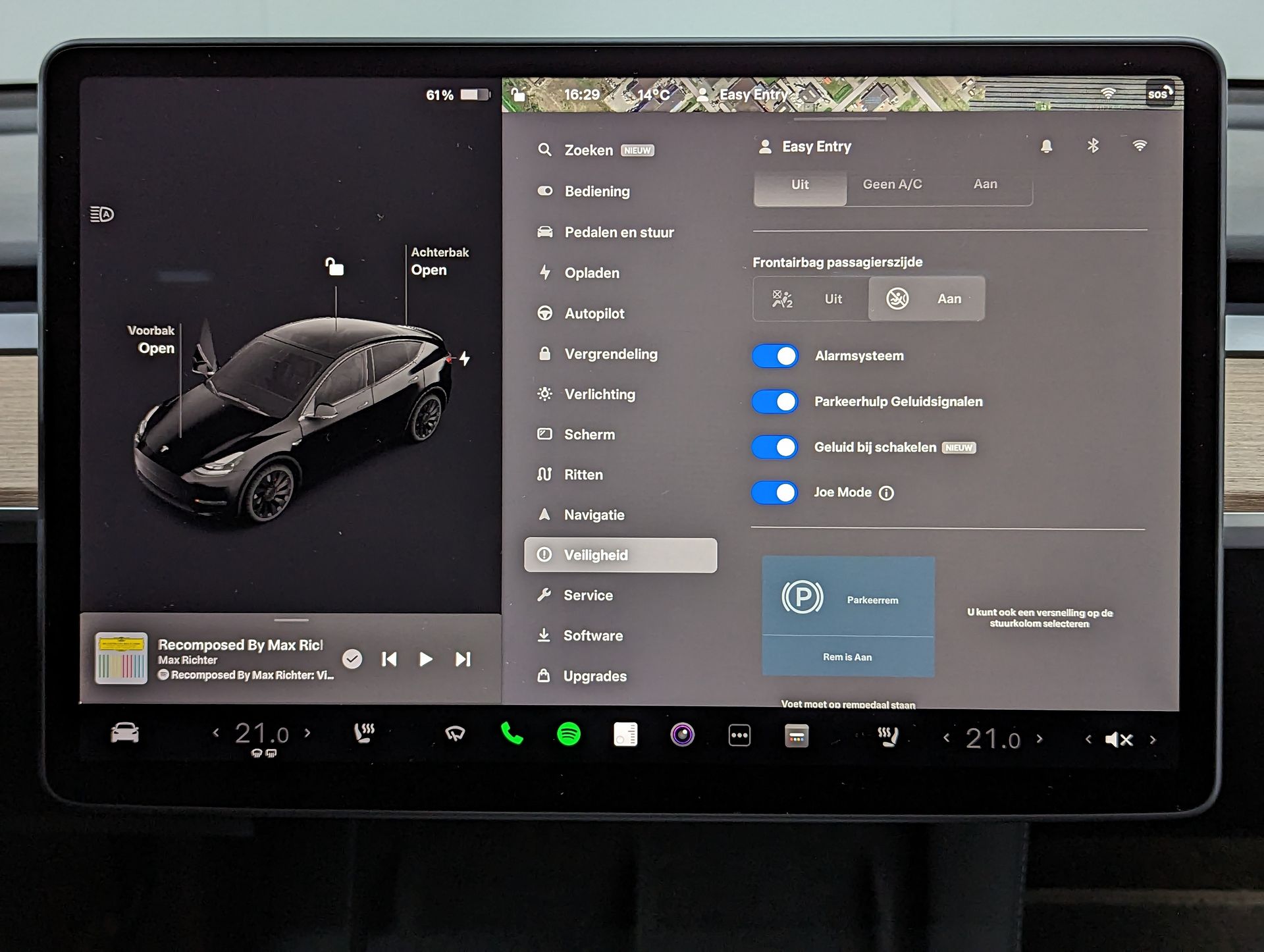The height and width of the screenshot is (952, 1264).
Task: Open the green Phone app
Action: (512, 733)
